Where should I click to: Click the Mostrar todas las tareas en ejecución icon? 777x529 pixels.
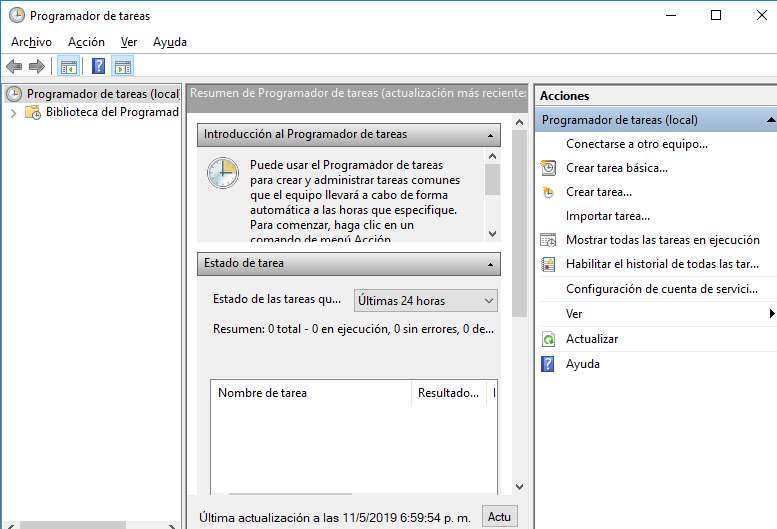pos(548,240)
